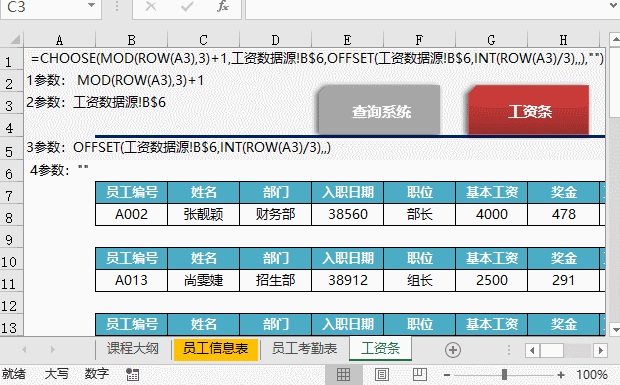This screenshot has height=385, width=620.
Task: Click 员工编号 header in row 7
Action: (x=131, y=192)
